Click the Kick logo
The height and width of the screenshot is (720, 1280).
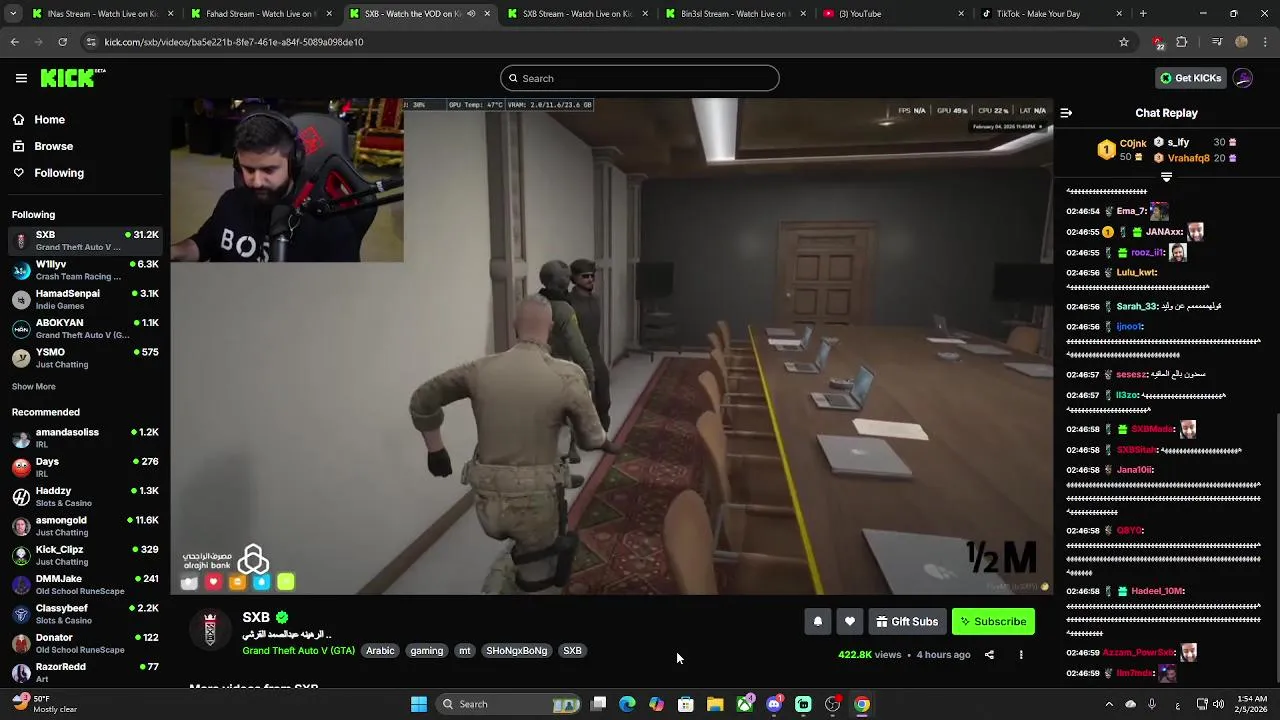tap(73, 78)
